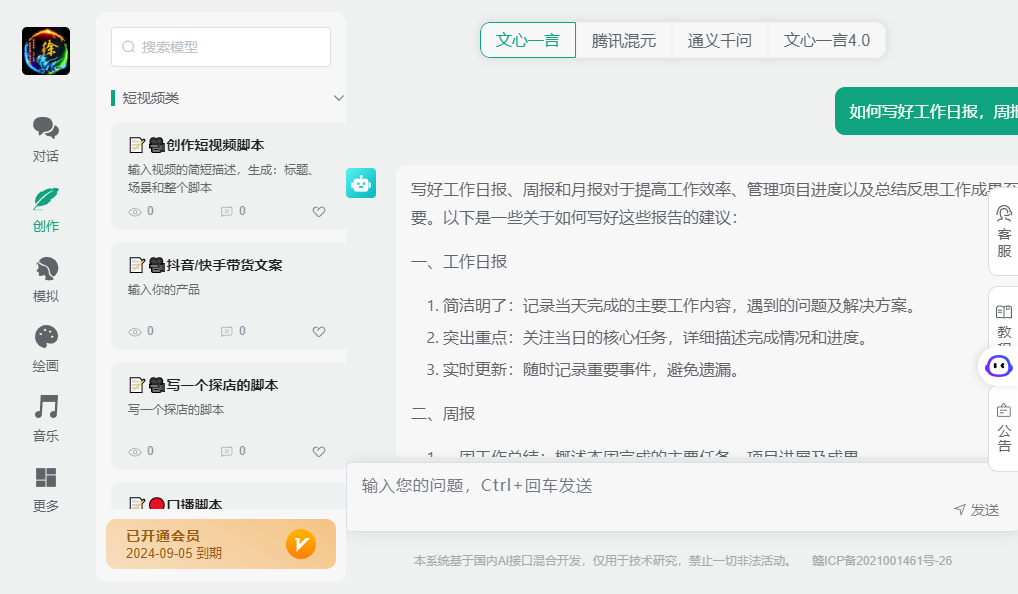1018x594 pixels.
Task: Open the 公告 announcements panel
Action: 1003,429
